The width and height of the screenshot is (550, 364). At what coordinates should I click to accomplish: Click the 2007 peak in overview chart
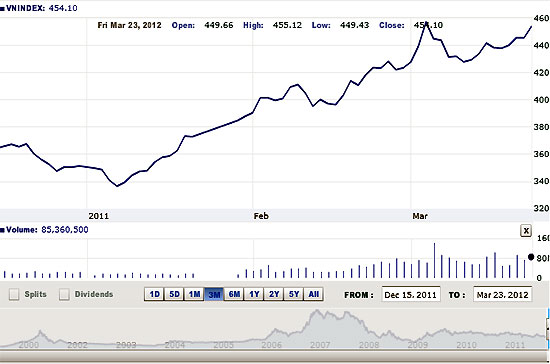tap(317, 311)
